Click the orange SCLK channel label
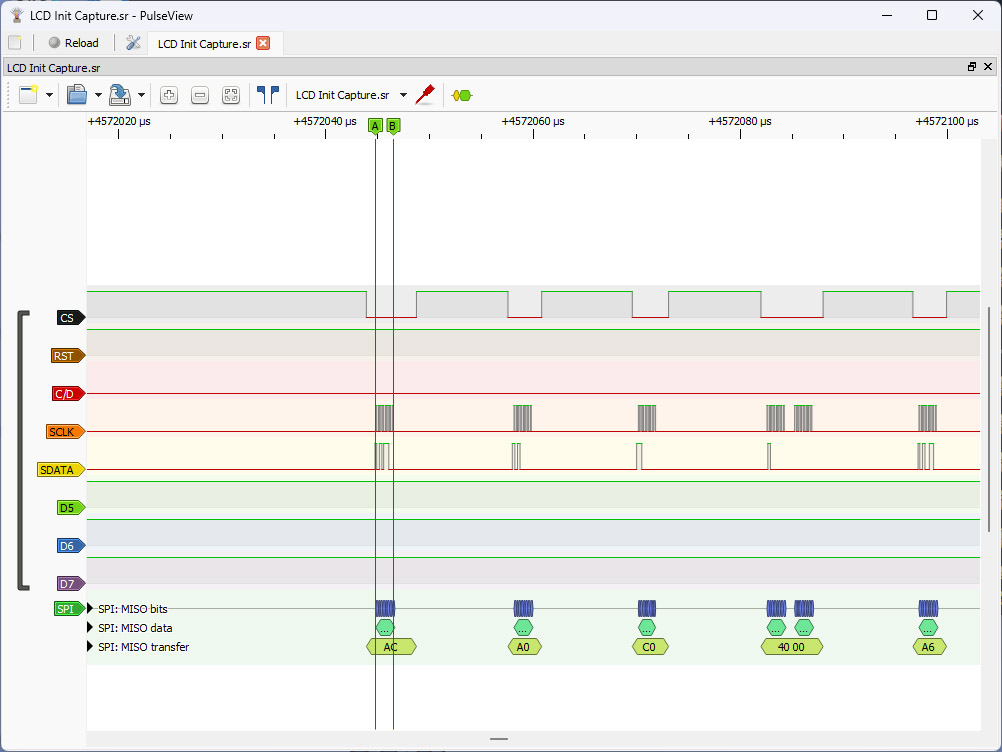The width and height of the screenshot is (1002, 752). 65,432
